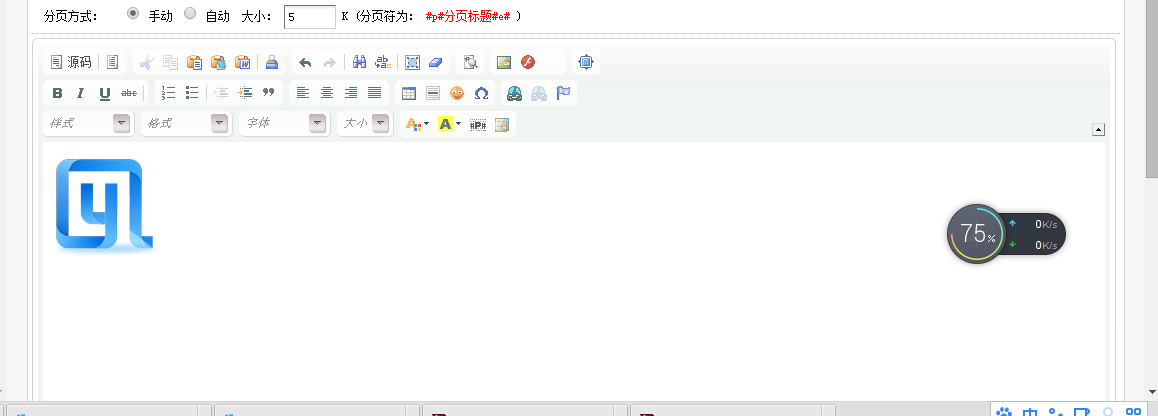Image resolution: width=1158 pixels, height=416 pixels.
Task: Click the Copy icon in the toolbar
Action: pos(171,62)
